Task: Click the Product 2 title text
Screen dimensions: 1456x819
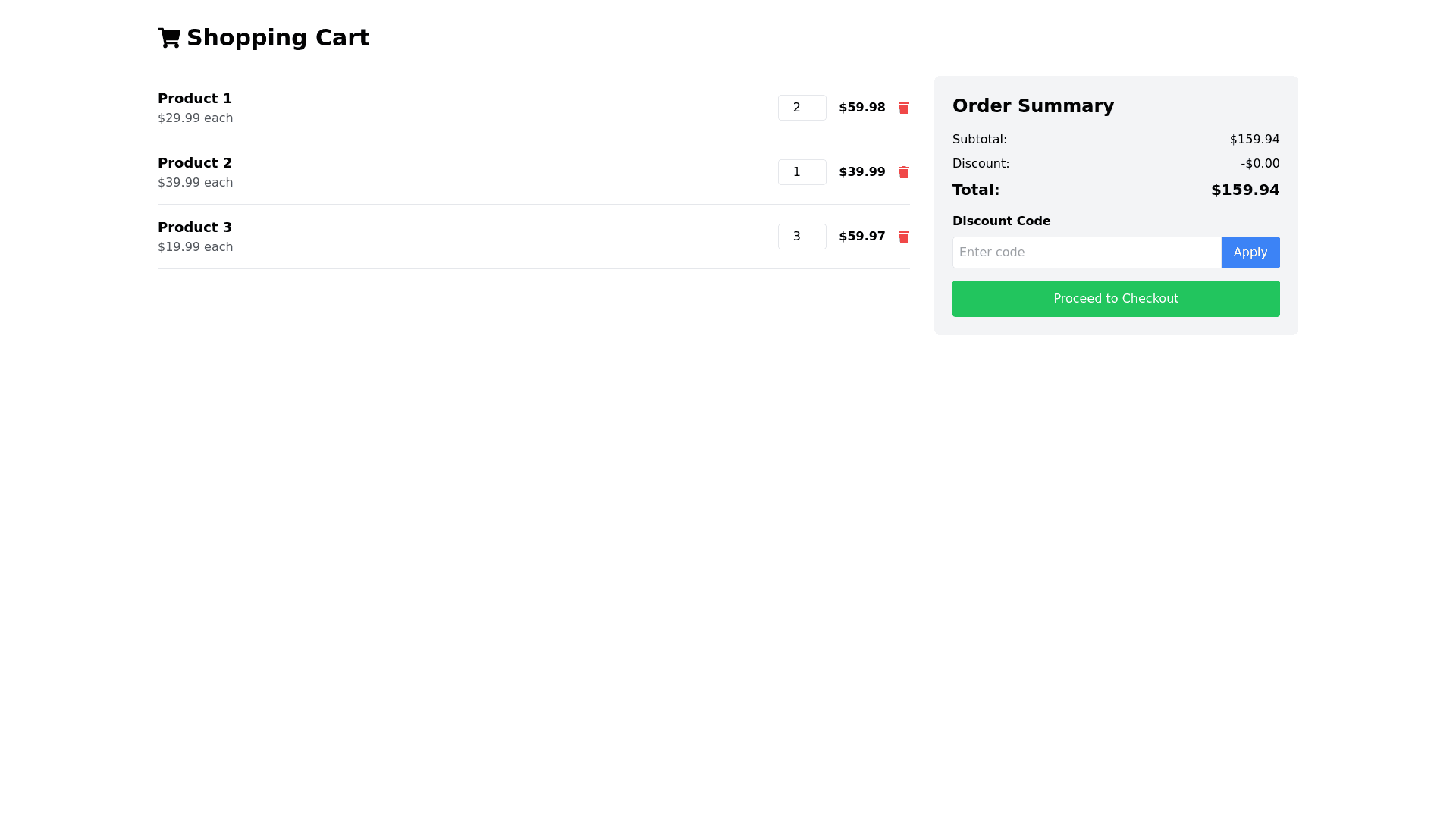Action: click(195, 163)
